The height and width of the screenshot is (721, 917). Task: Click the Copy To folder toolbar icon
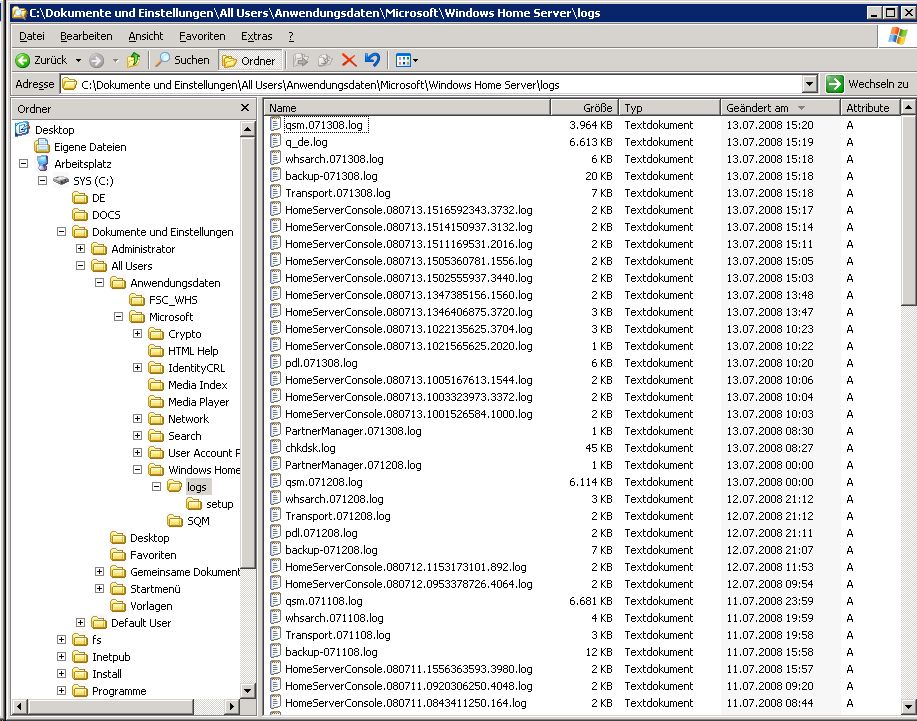click(x=325, y=60)
